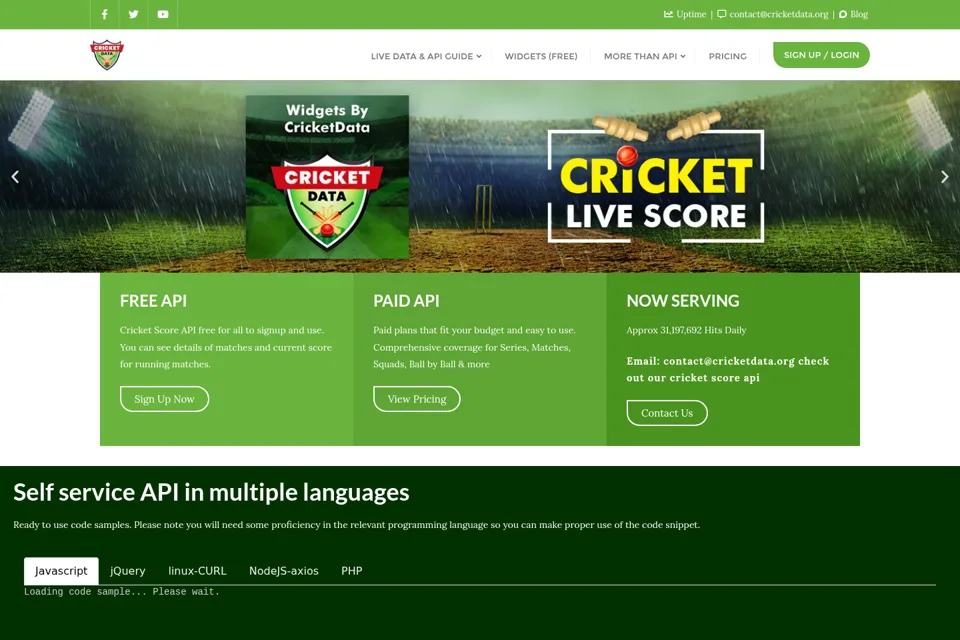Viewport: 960px width, 640px height.
Task: Click contact@cricketdata.org email in top bar
Action: pos(778,14)
